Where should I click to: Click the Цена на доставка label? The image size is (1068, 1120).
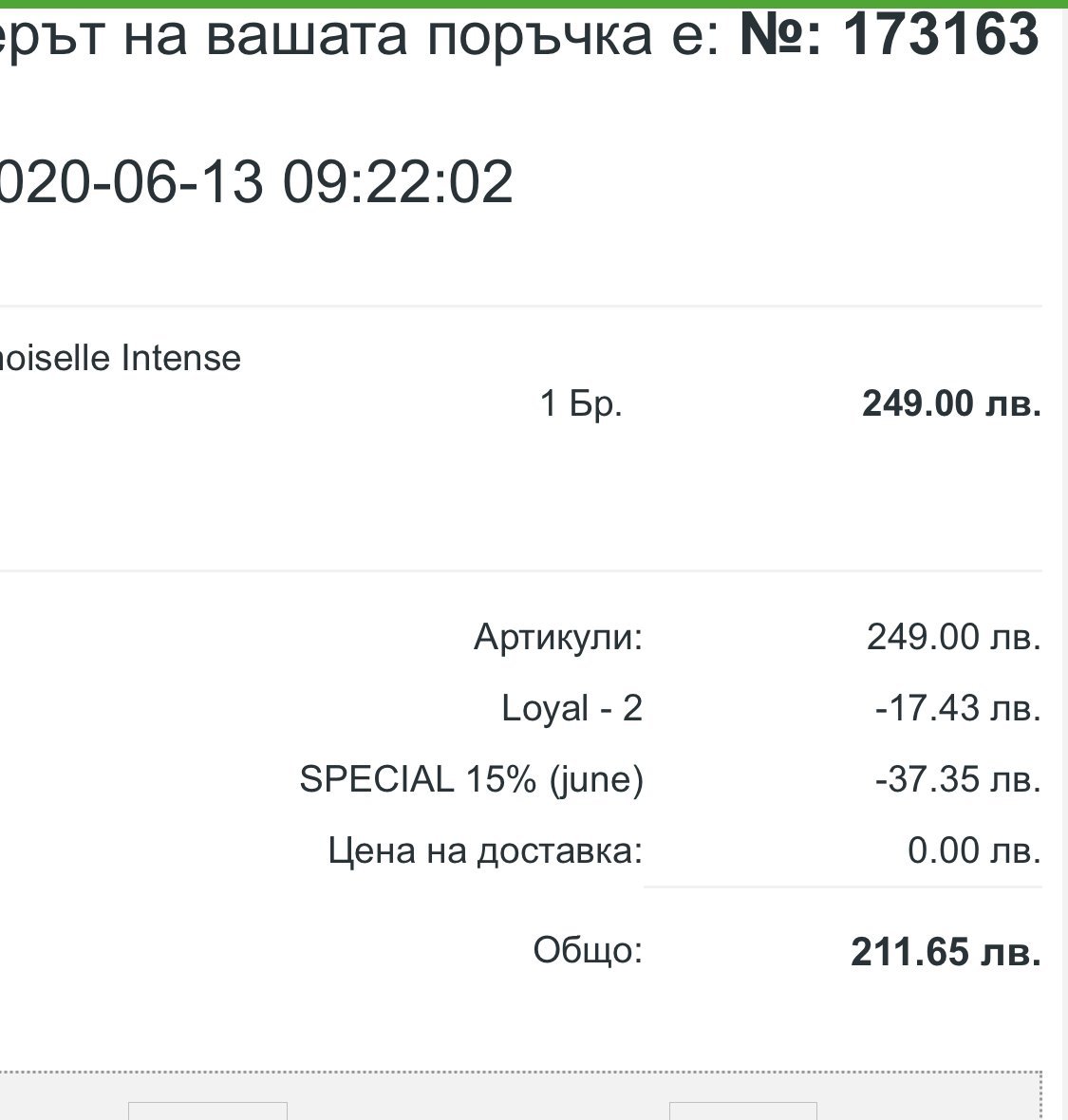(x=485, y=850)
